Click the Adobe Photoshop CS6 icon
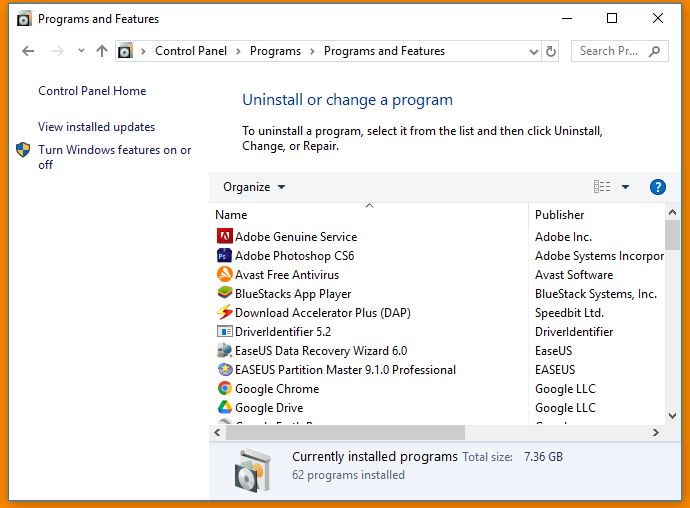The image size is (690, 508). tap(224, 255)
